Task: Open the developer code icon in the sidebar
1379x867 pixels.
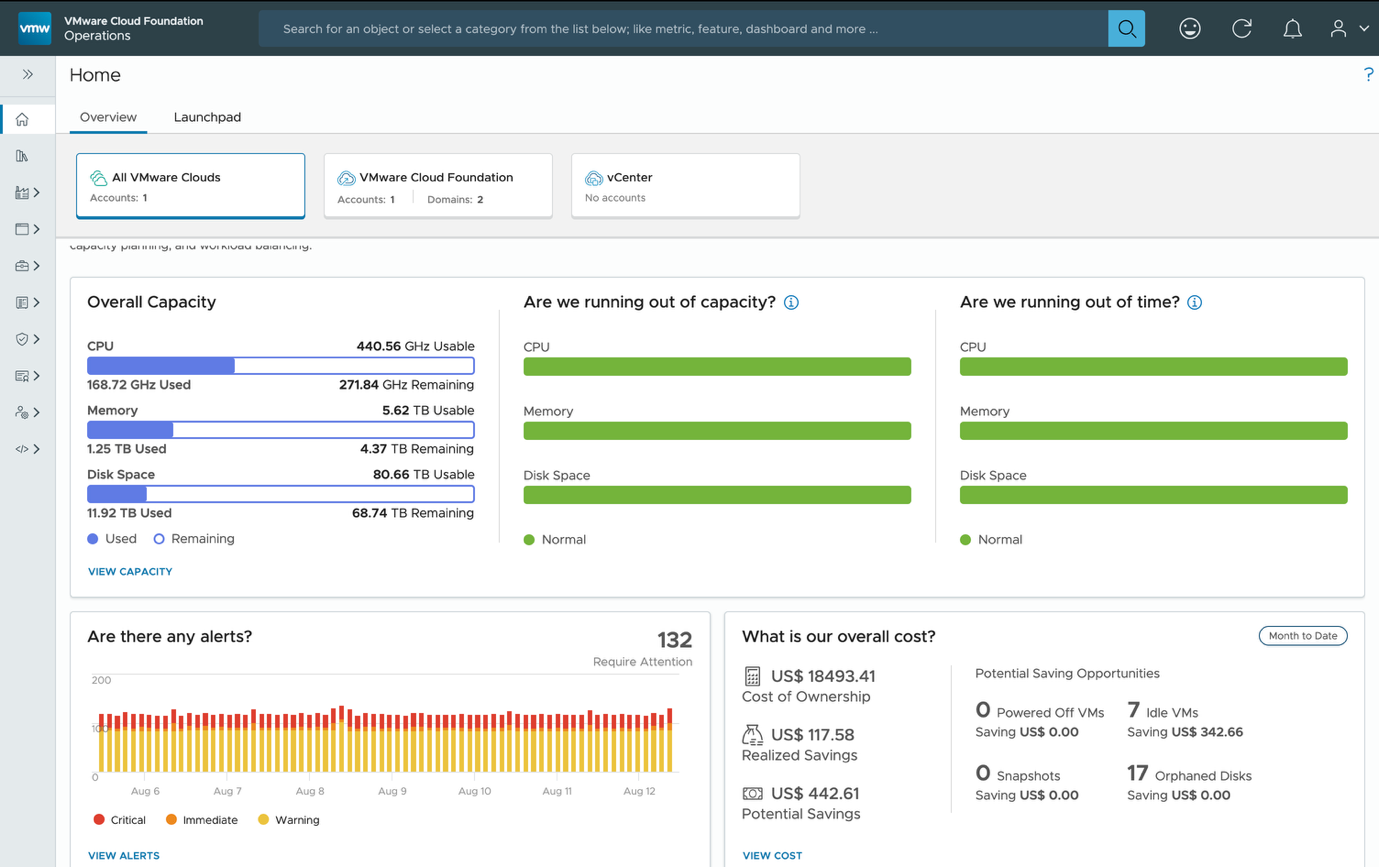Action: pos(23,448)
